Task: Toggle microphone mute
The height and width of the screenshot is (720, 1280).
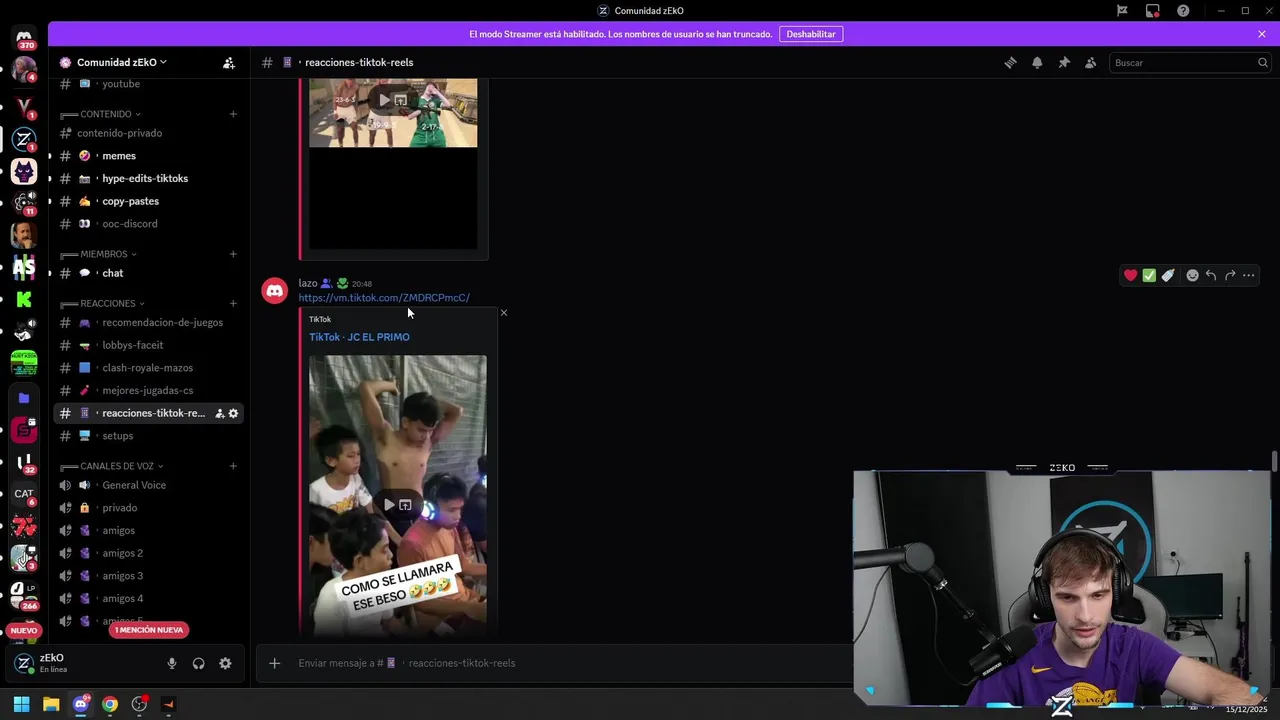Action: point(172,663)
